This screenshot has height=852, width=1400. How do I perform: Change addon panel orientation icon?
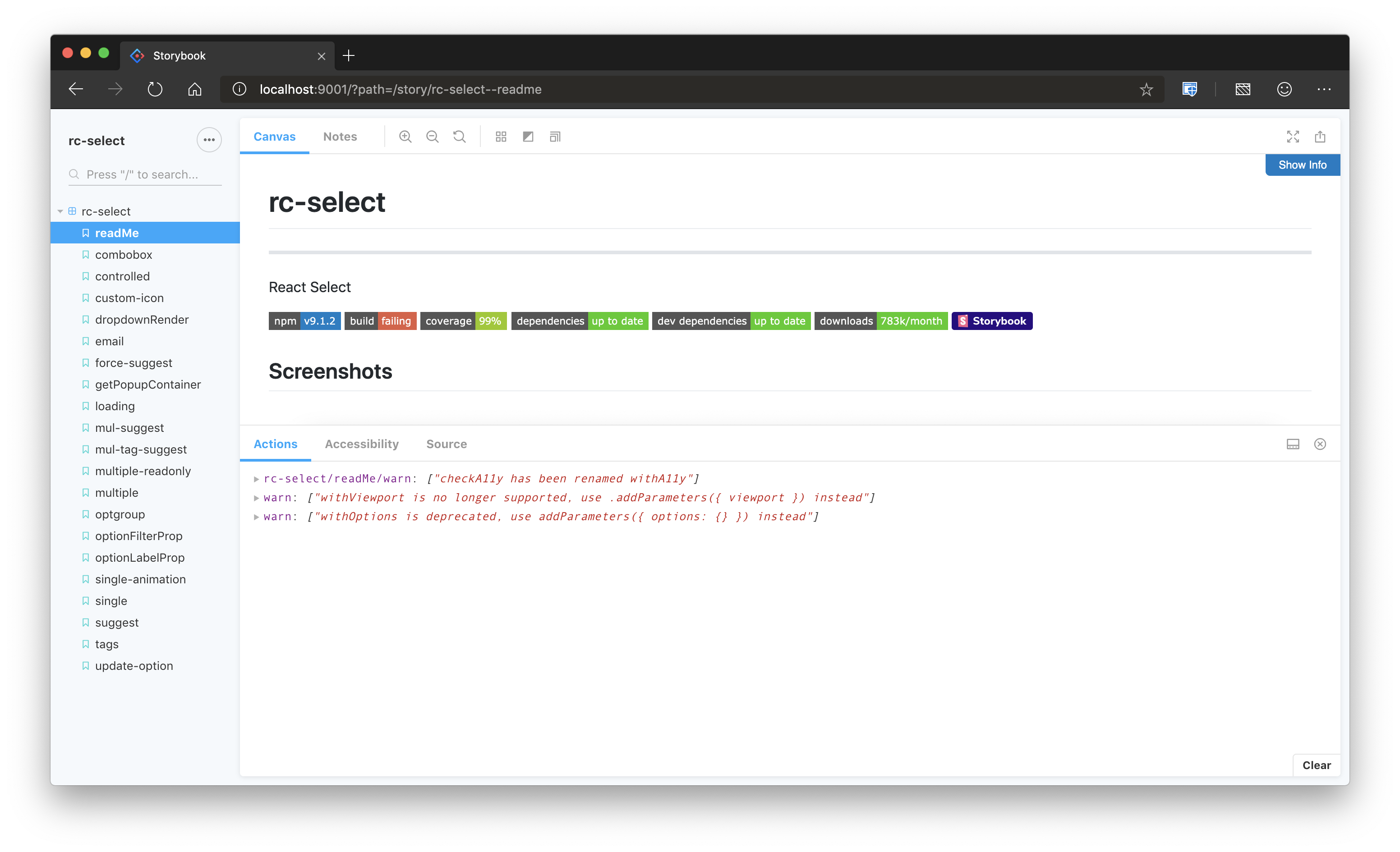click(x=1293, y=444)
